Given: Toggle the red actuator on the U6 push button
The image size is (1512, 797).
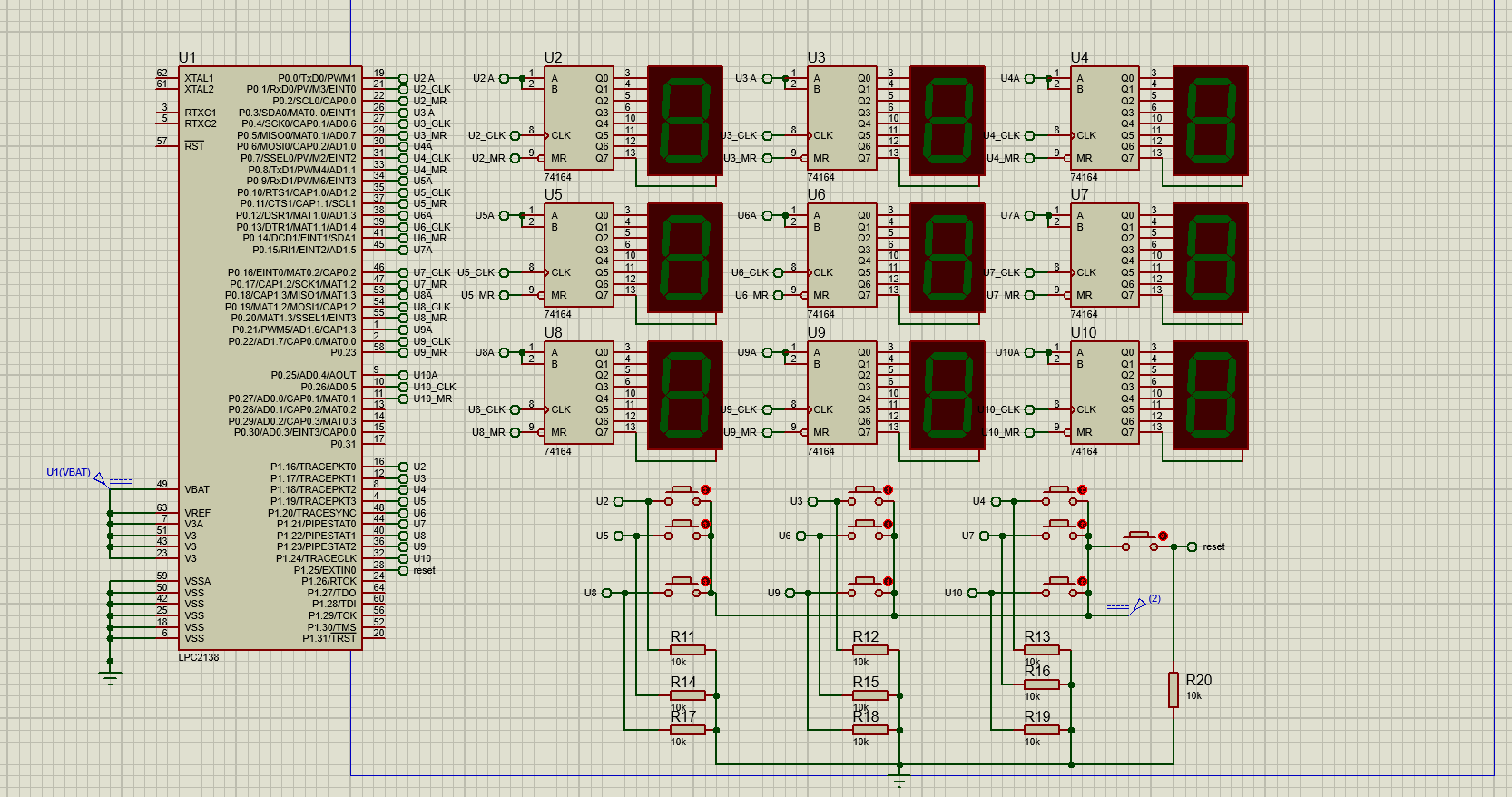Looking at the screenshot, I should pyautogui.click(x=888, y=525).
